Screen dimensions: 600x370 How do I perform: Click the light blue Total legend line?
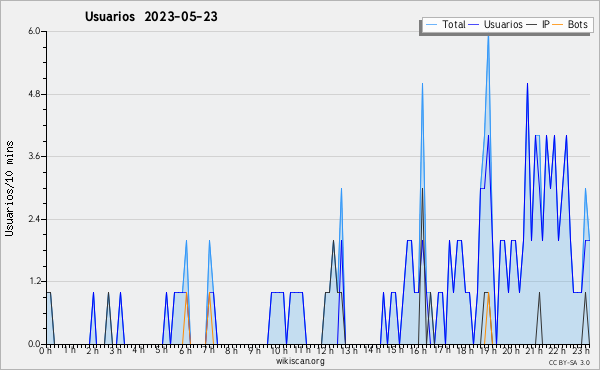[x=431, y=25]
